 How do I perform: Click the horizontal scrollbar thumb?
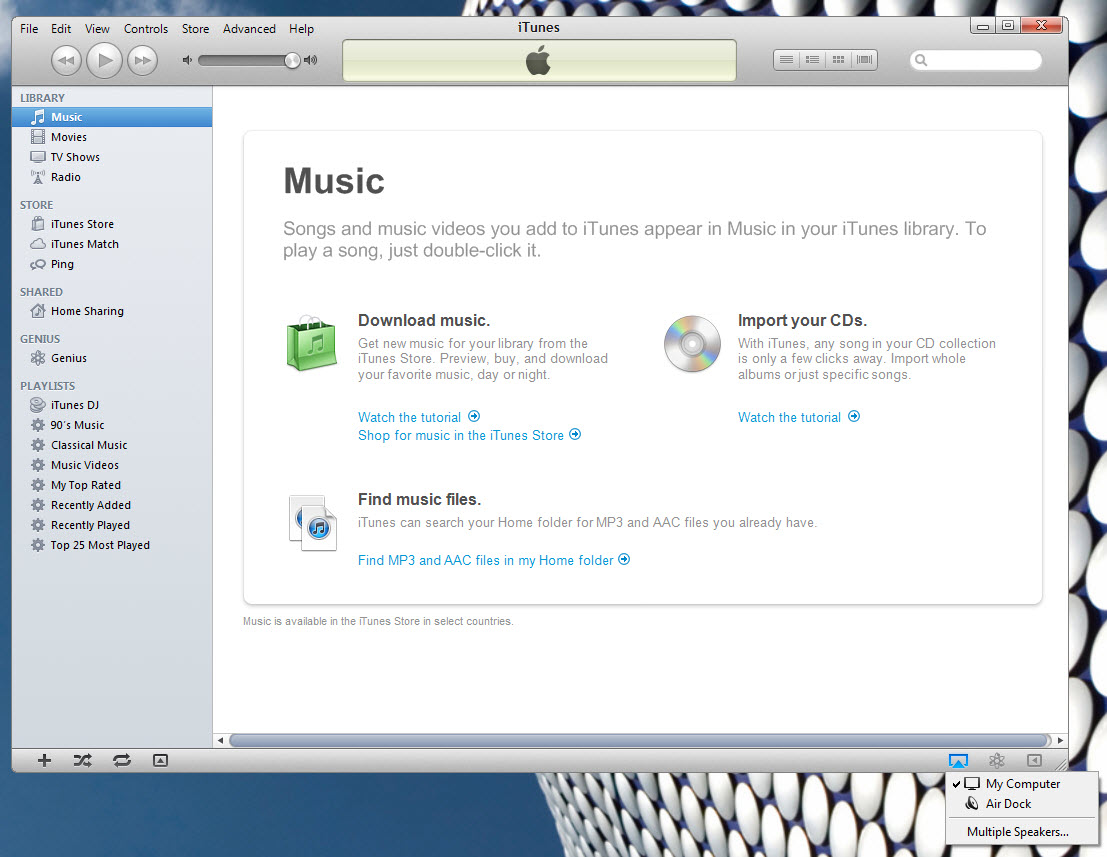[x=640, y=741]
